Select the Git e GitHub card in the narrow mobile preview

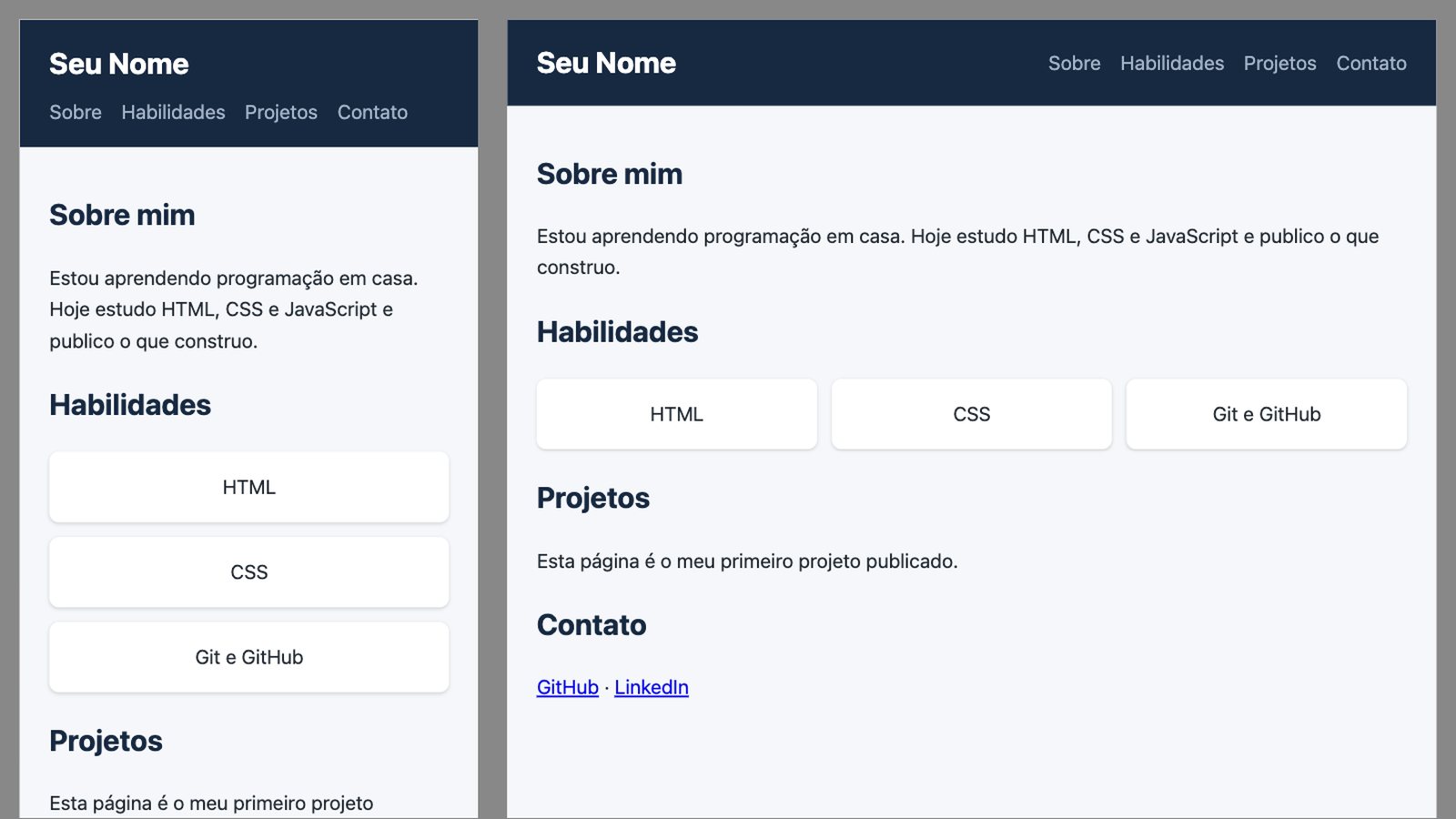(249, 657)
